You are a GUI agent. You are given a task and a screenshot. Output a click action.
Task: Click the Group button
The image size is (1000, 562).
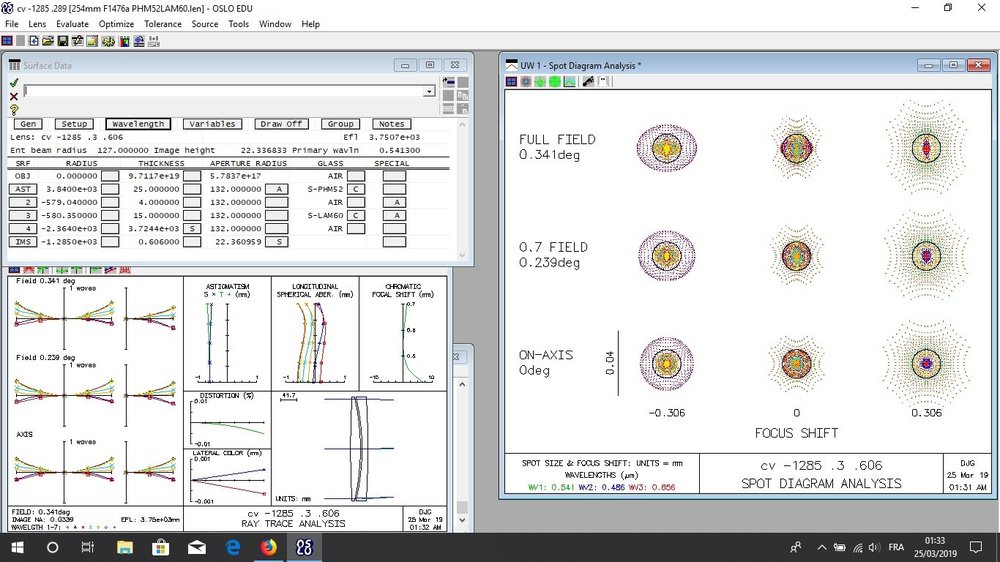(341, 124)
